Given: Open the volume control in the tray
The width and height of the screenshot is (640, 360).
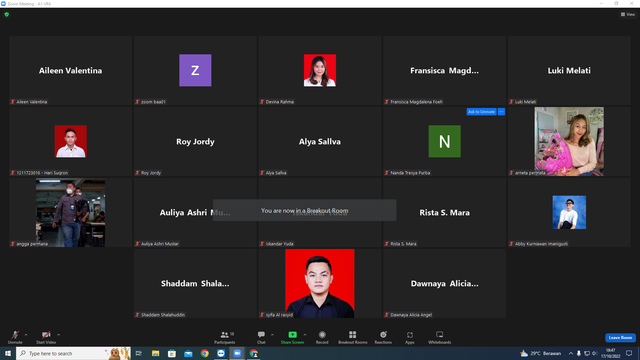Looking at the screenshot, I should (595, 353).
